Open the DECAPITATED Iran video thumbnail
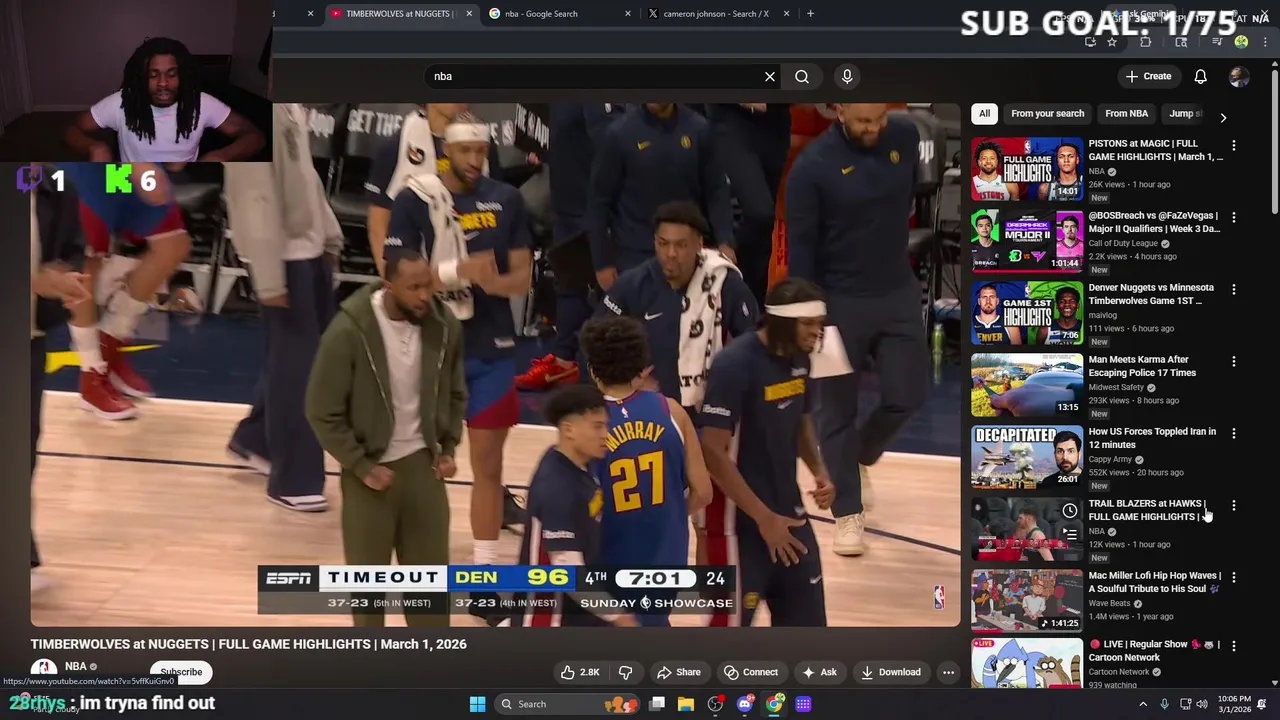1280x720 pixels. pos(1027,457)
